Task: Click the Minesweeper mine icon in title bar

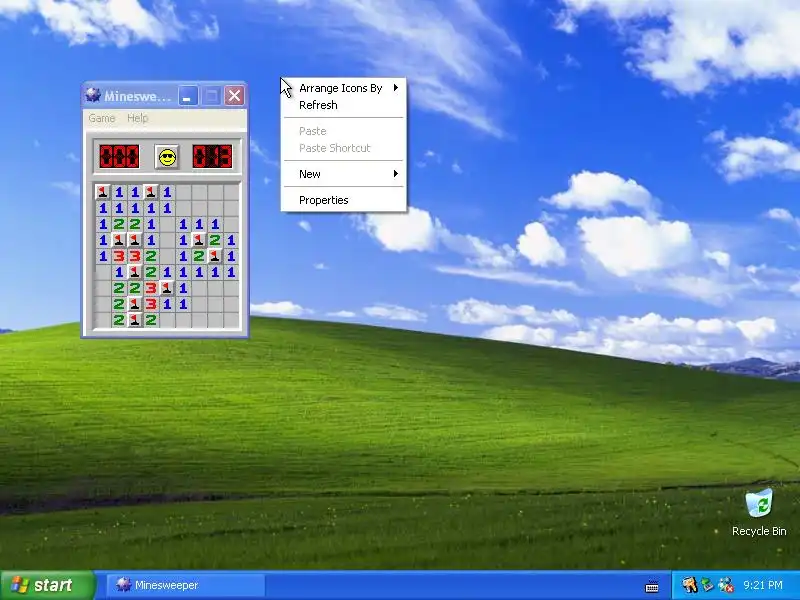Action: [93, 95]
